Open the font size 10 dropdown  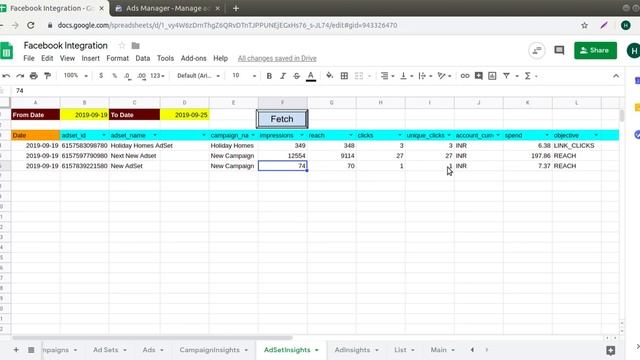coord(244,76)
